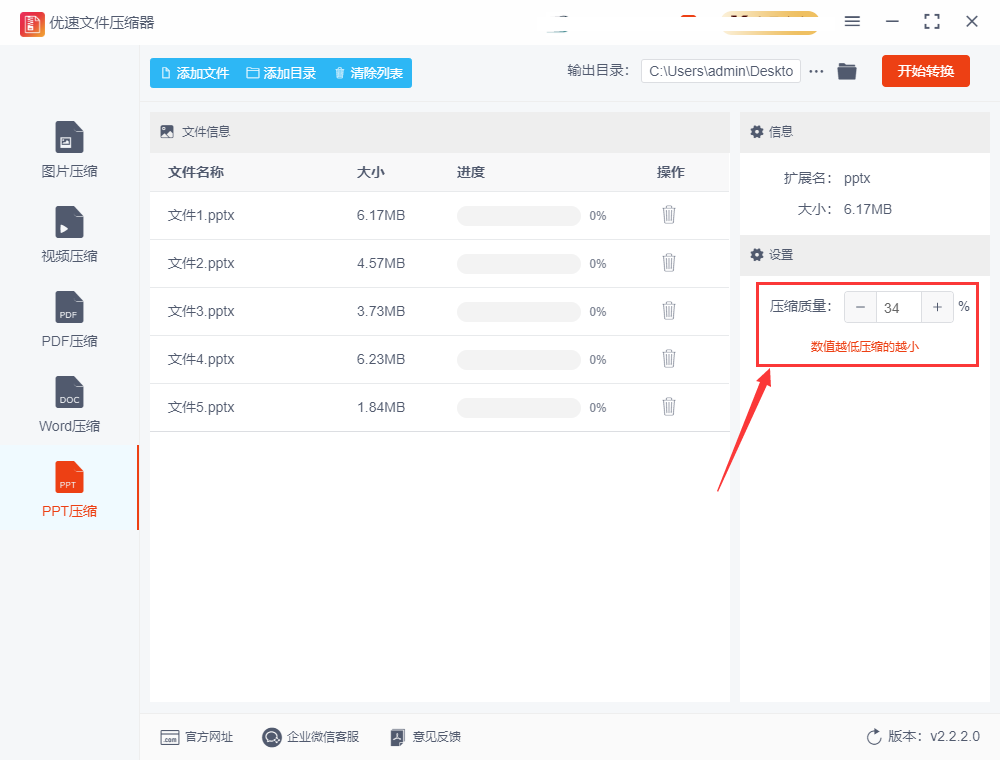Click the 大小 column header
This screenshot has height=760, width=1000.
(x=371, y=172)
